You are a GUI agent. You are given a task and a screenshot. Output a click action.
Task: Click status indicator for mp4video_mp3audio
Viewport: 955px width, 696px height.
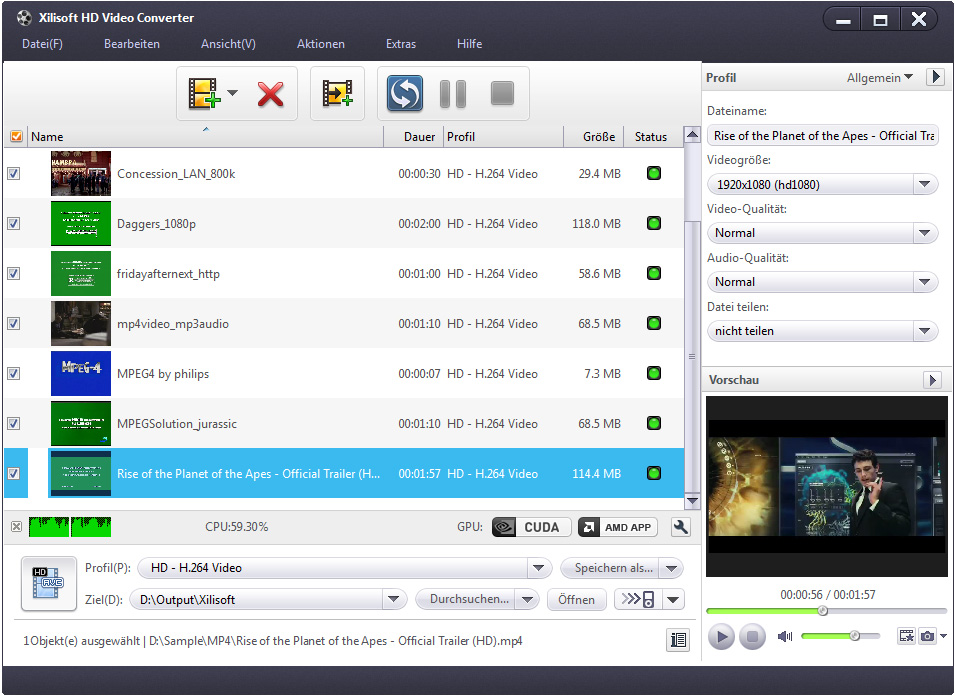pos(654,323)
